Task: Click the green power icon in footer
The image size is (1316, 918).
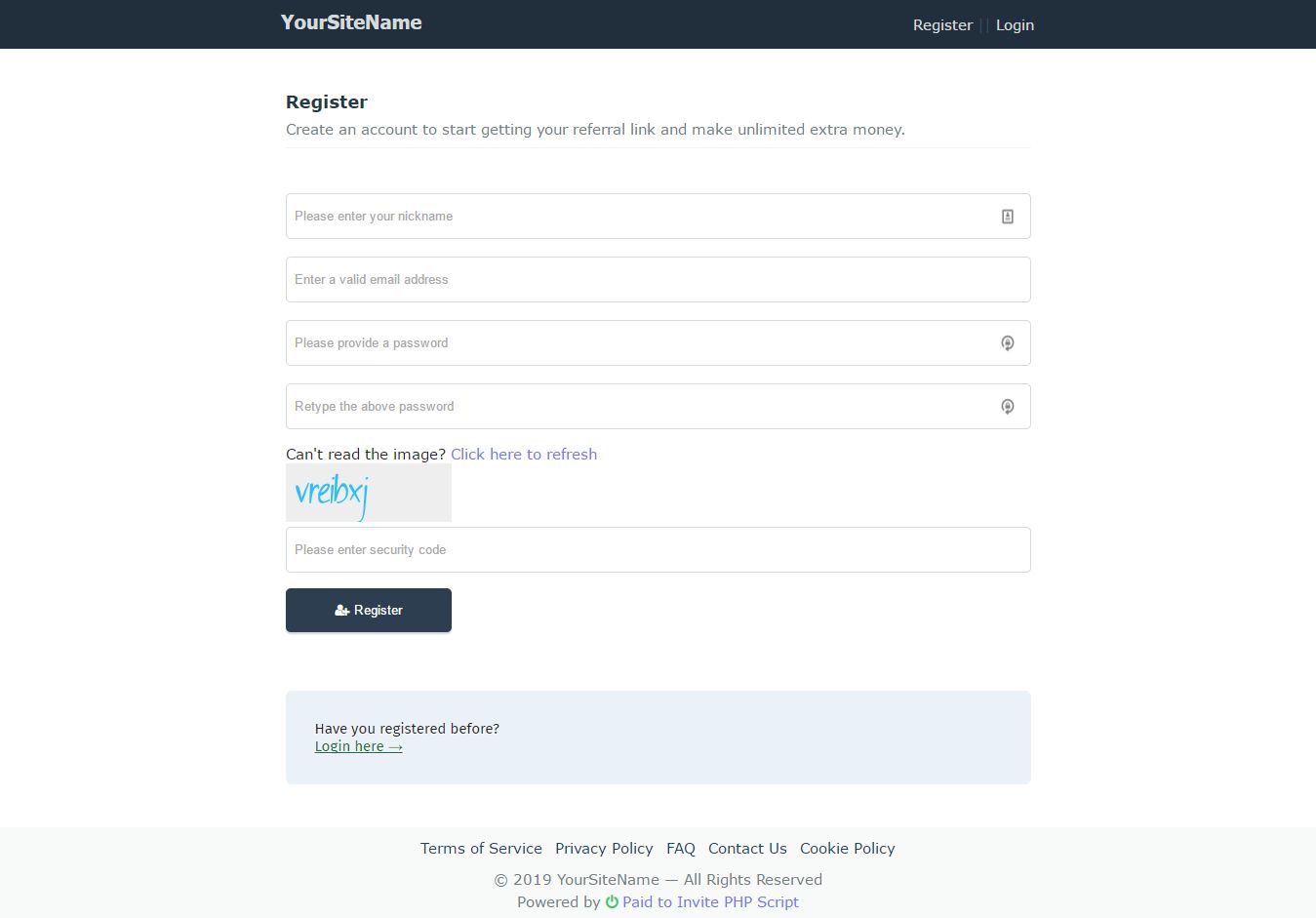Action: [x=612, y=902]
